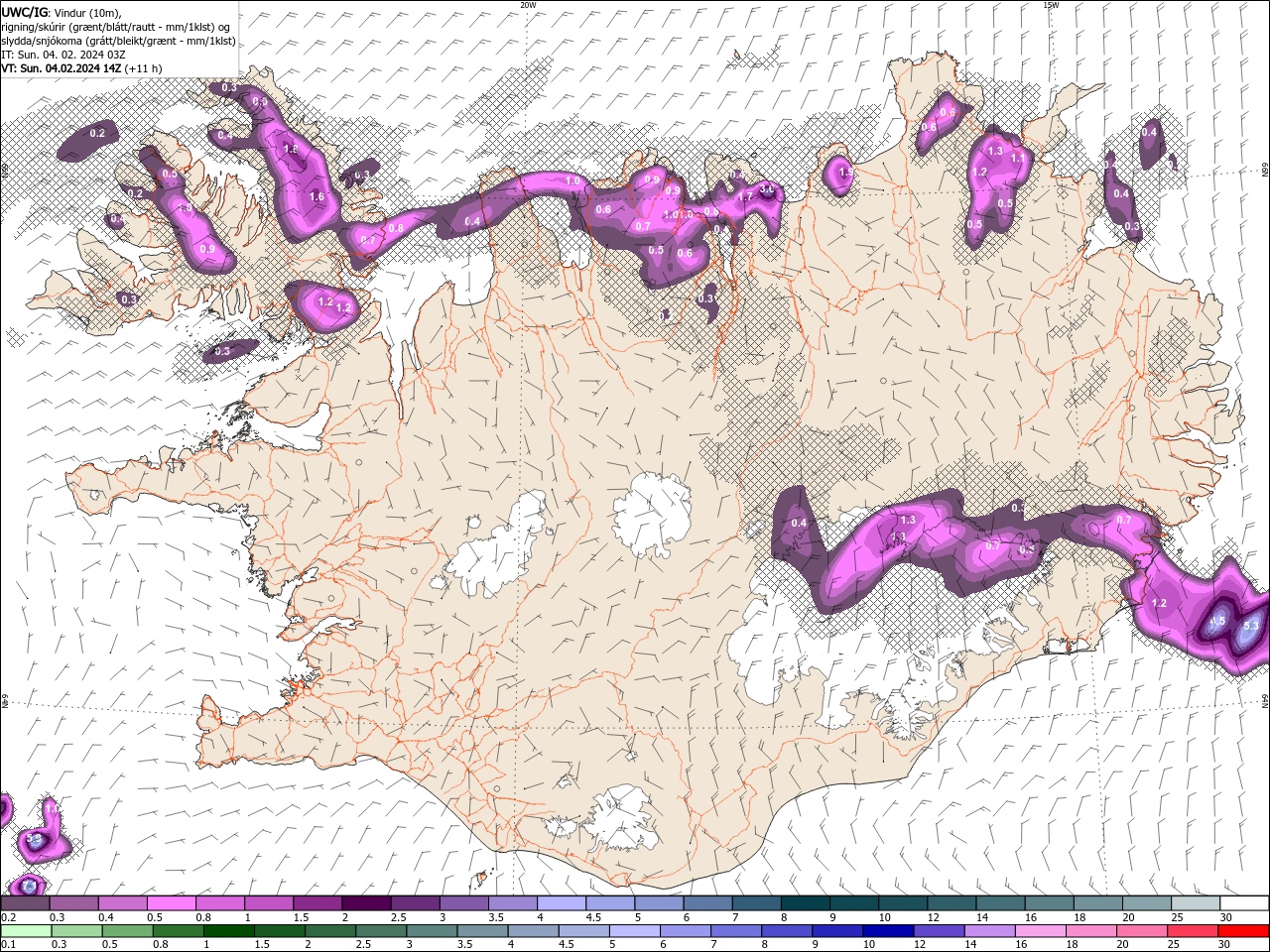Click the 16 light pink swatch in lower legend row
Screen dimensions: 1270x952
pyautogui.click(x=1042, y=931)
